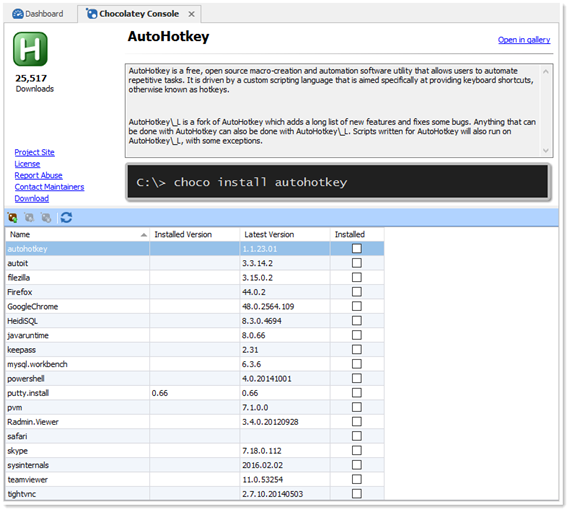Select the safari package name

(x=17, y=436)
